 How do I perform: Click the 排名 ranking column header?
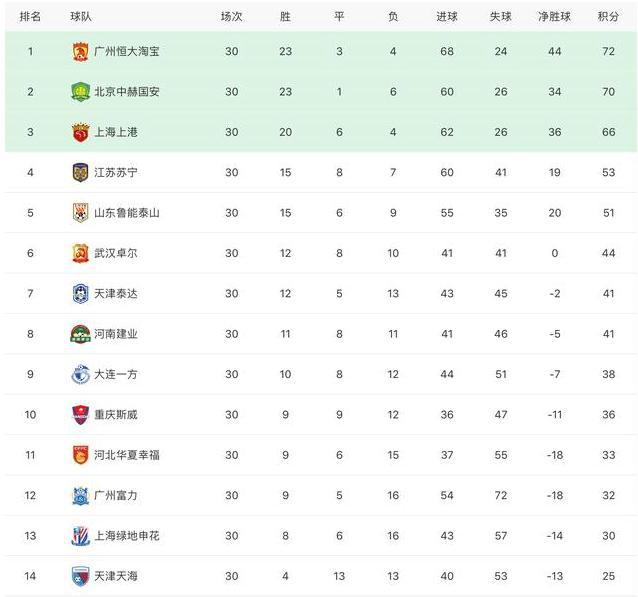point(31,16)
